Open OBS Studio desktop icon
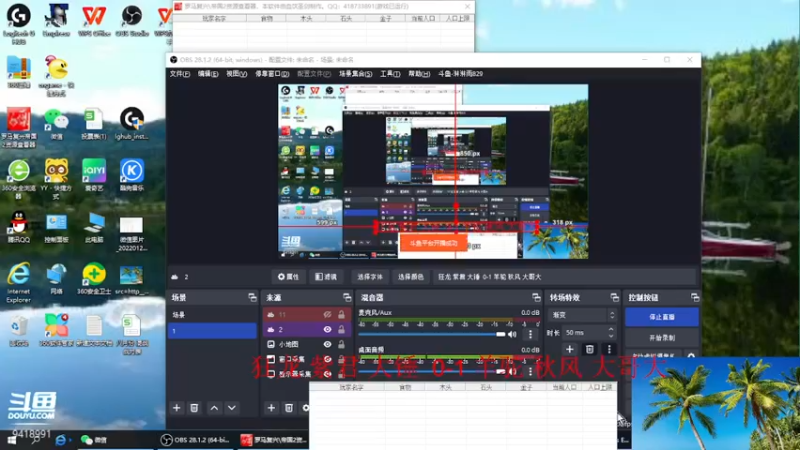The image size is (800, 450). pos(132,20)
